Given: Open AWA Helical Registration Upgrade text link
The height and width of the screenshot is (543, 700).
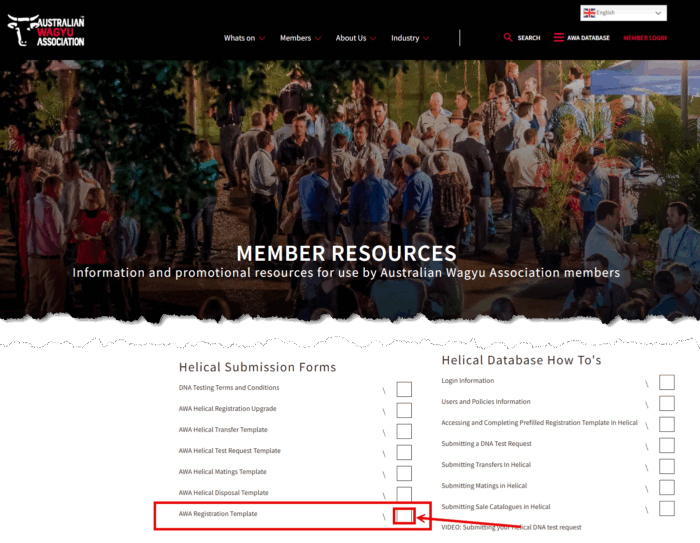Looking at the screenshot, I should coord(227,409).
